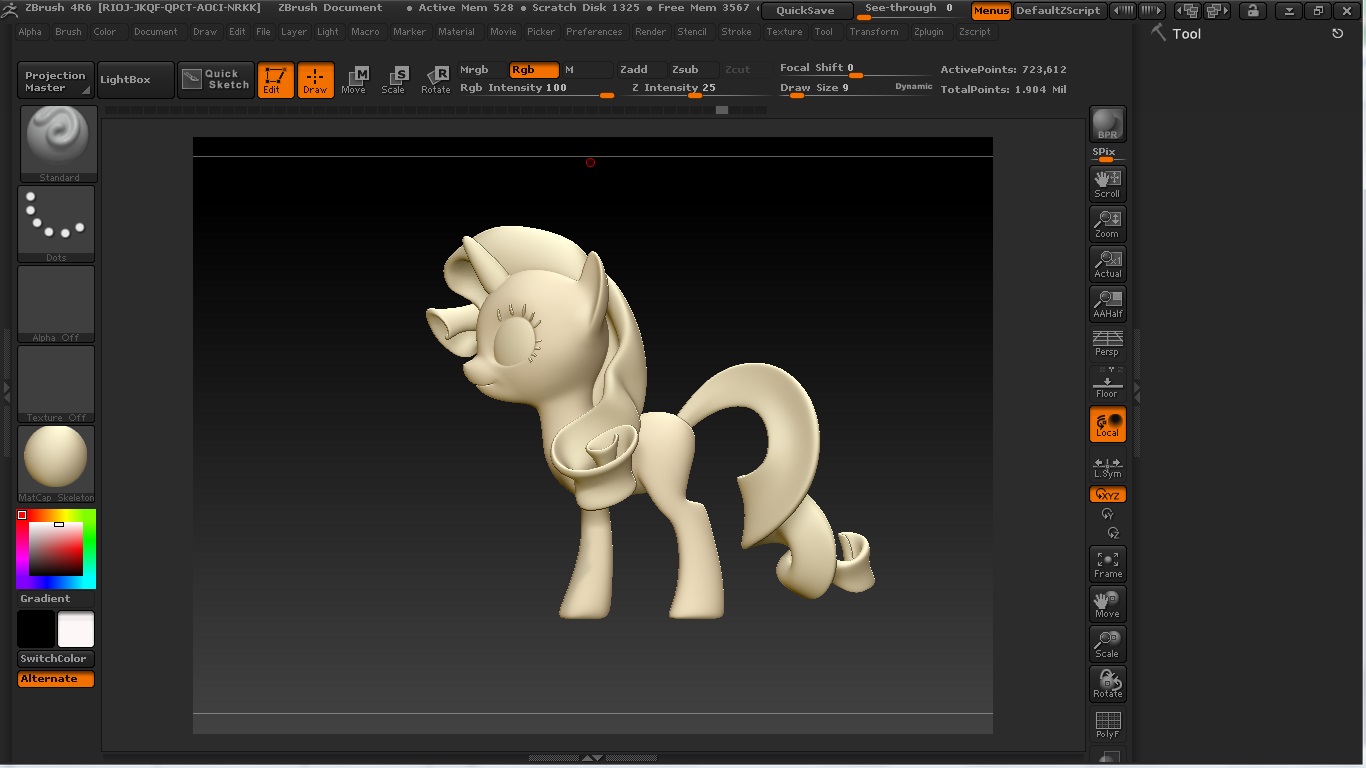Enable Zadd sculpt mode
1366x768 pixels.
point(641,70)
